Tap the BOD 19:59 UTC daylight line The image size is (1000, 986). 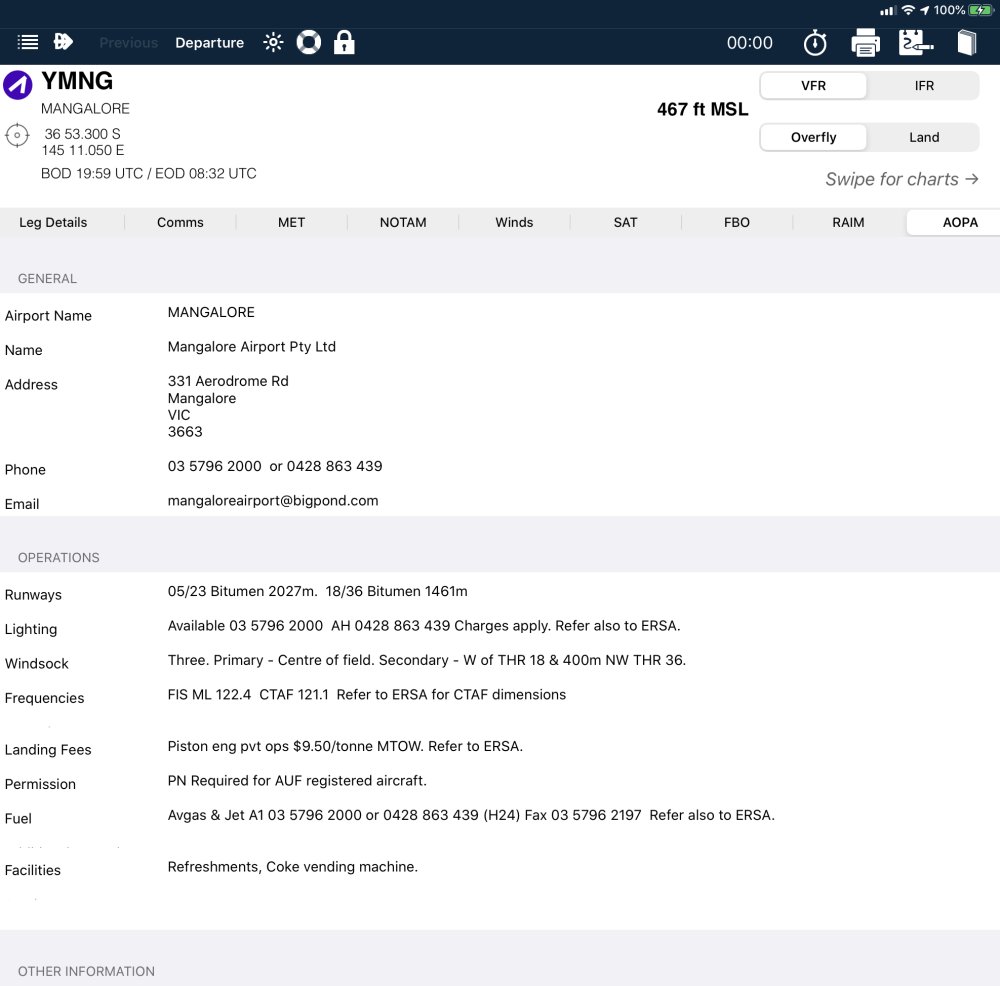click(149, 173)
